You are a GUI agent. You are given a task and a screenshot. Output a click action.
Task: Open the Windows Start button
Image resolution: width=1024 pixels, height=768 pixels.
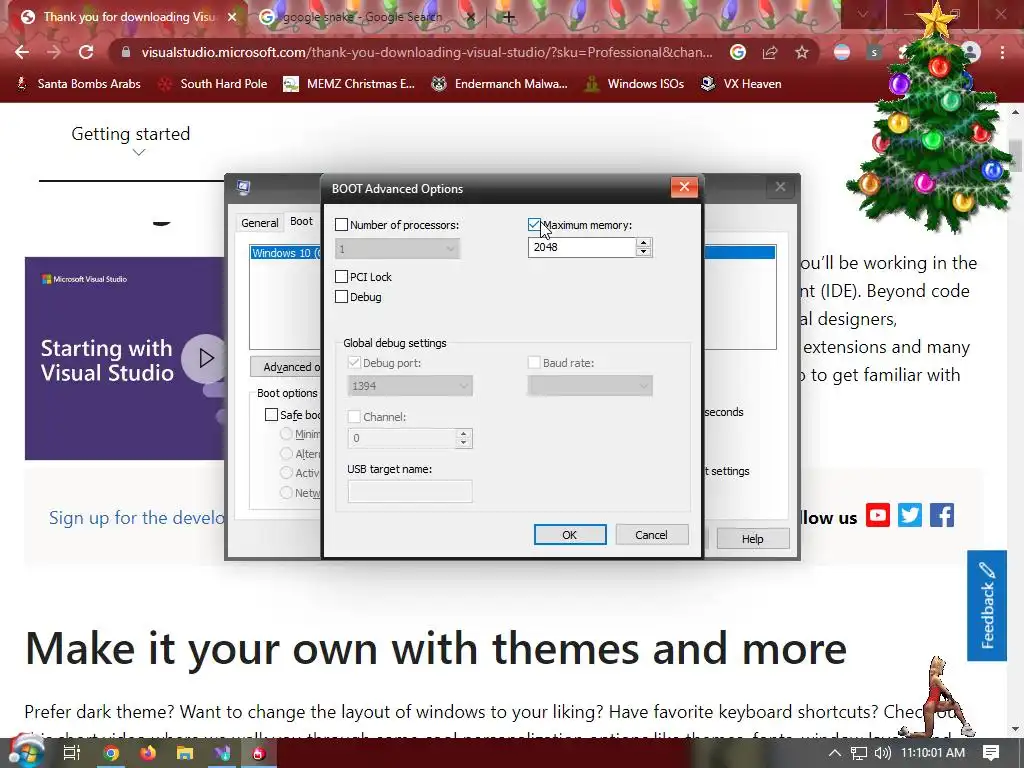click(x=26, y=753)
